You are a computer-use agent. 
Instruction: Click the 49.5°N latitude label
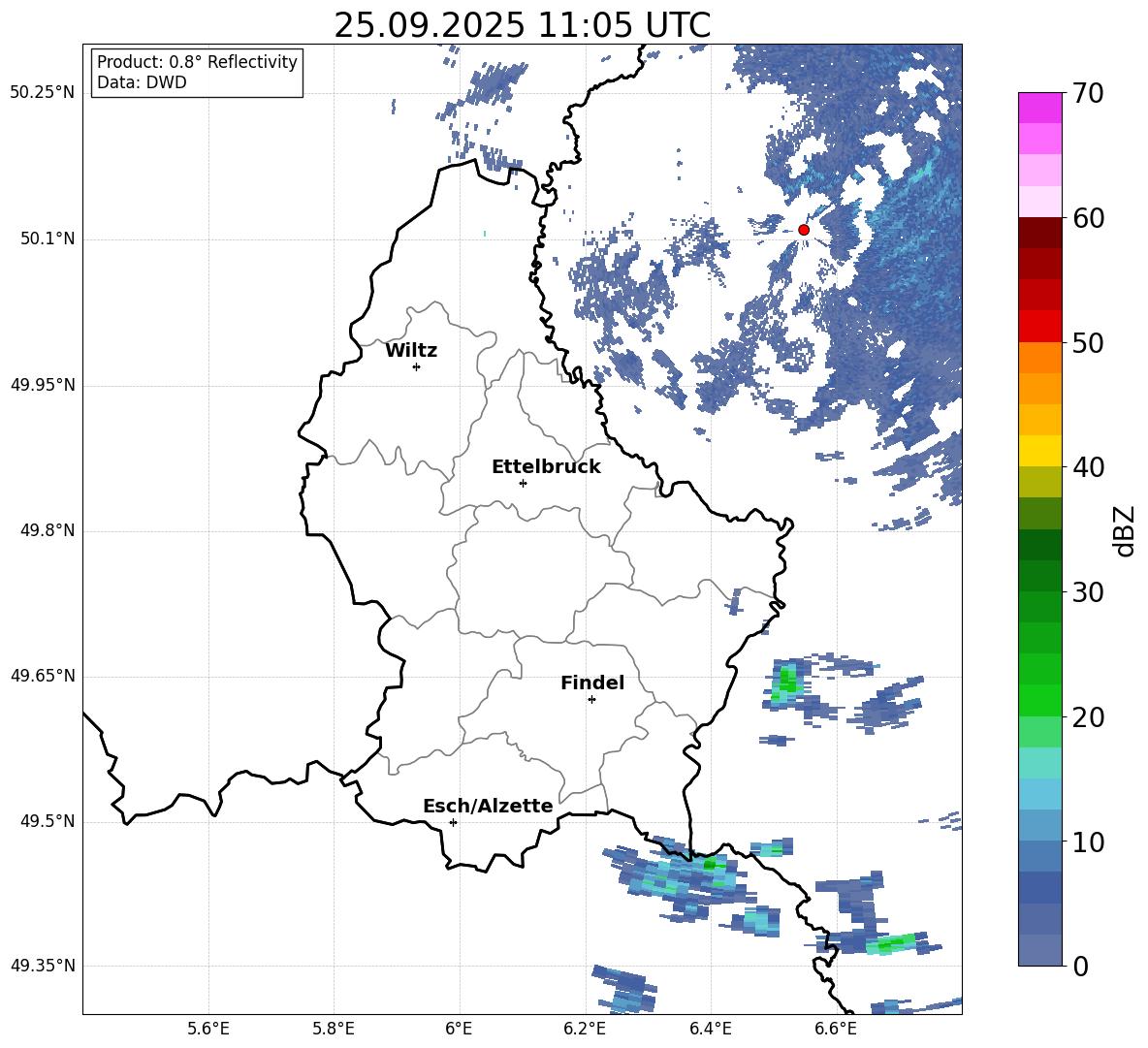tap(47, 821)
